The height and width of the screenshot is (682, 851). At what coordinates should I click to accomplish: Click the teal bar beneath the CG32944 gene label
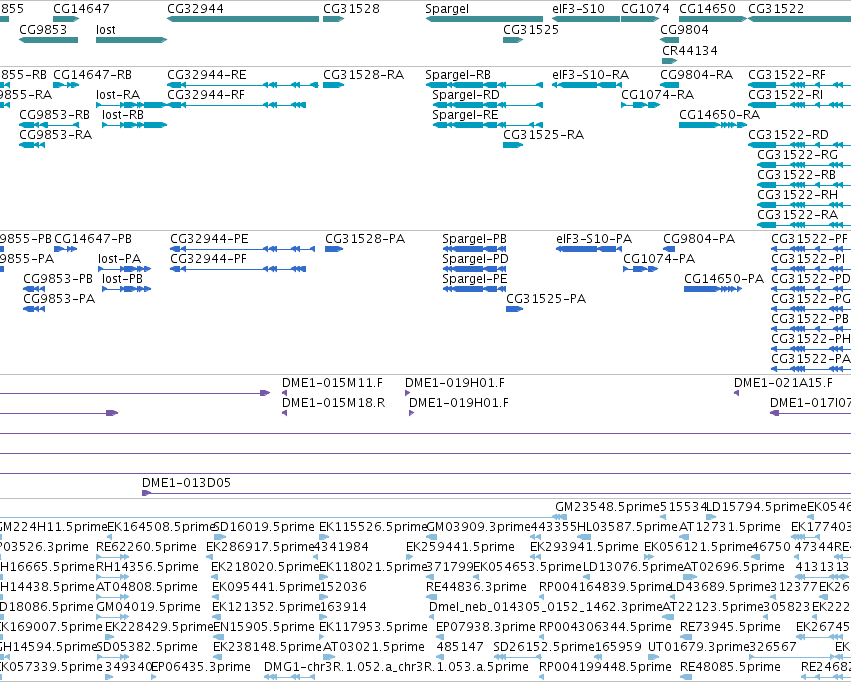(243, 19)
